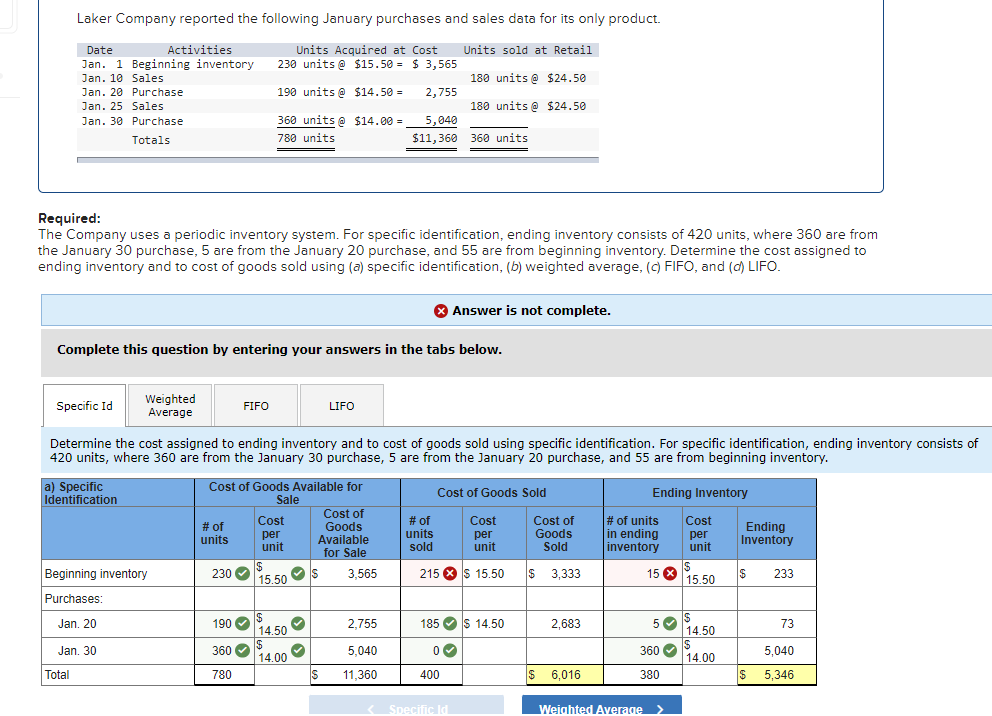Click red error icon beside Answer is not complete
The height and width of the screenshot is (716, 992).
coord(441,311)
